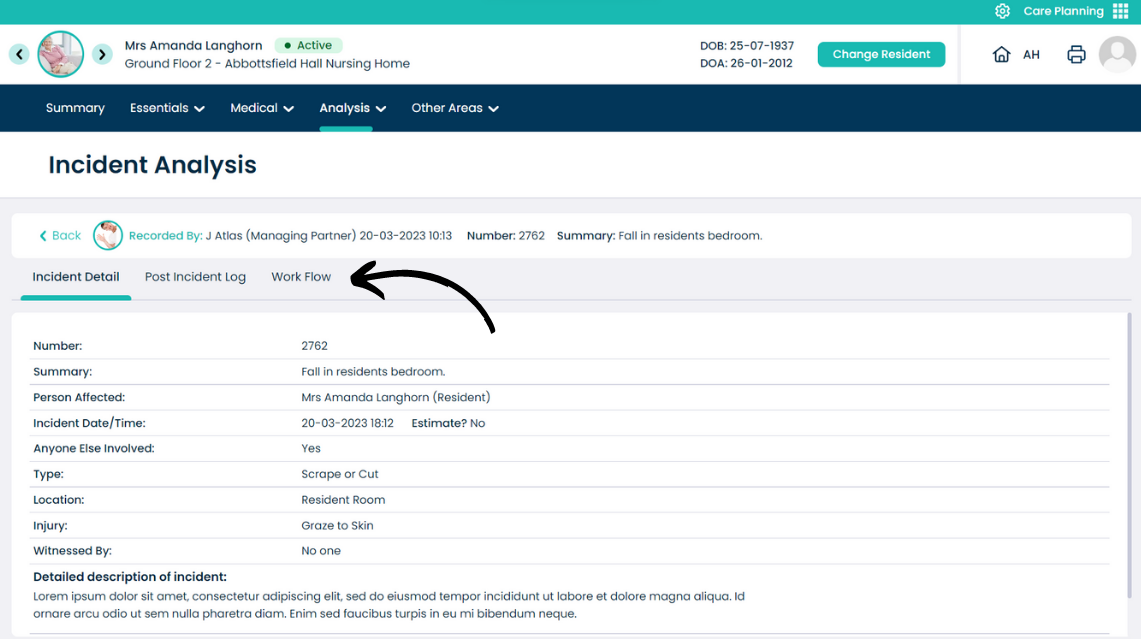Click the vertical scrollbar of details panel

click(1129, 456)
